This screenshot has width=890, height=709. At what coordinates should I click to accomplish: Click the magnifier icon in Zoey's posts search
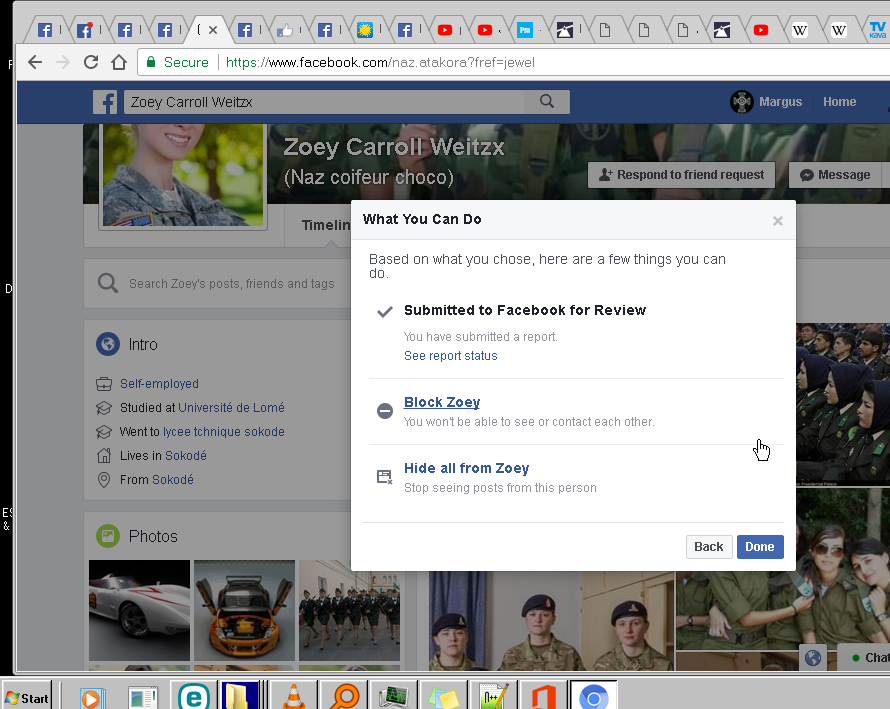coord(107,283)
